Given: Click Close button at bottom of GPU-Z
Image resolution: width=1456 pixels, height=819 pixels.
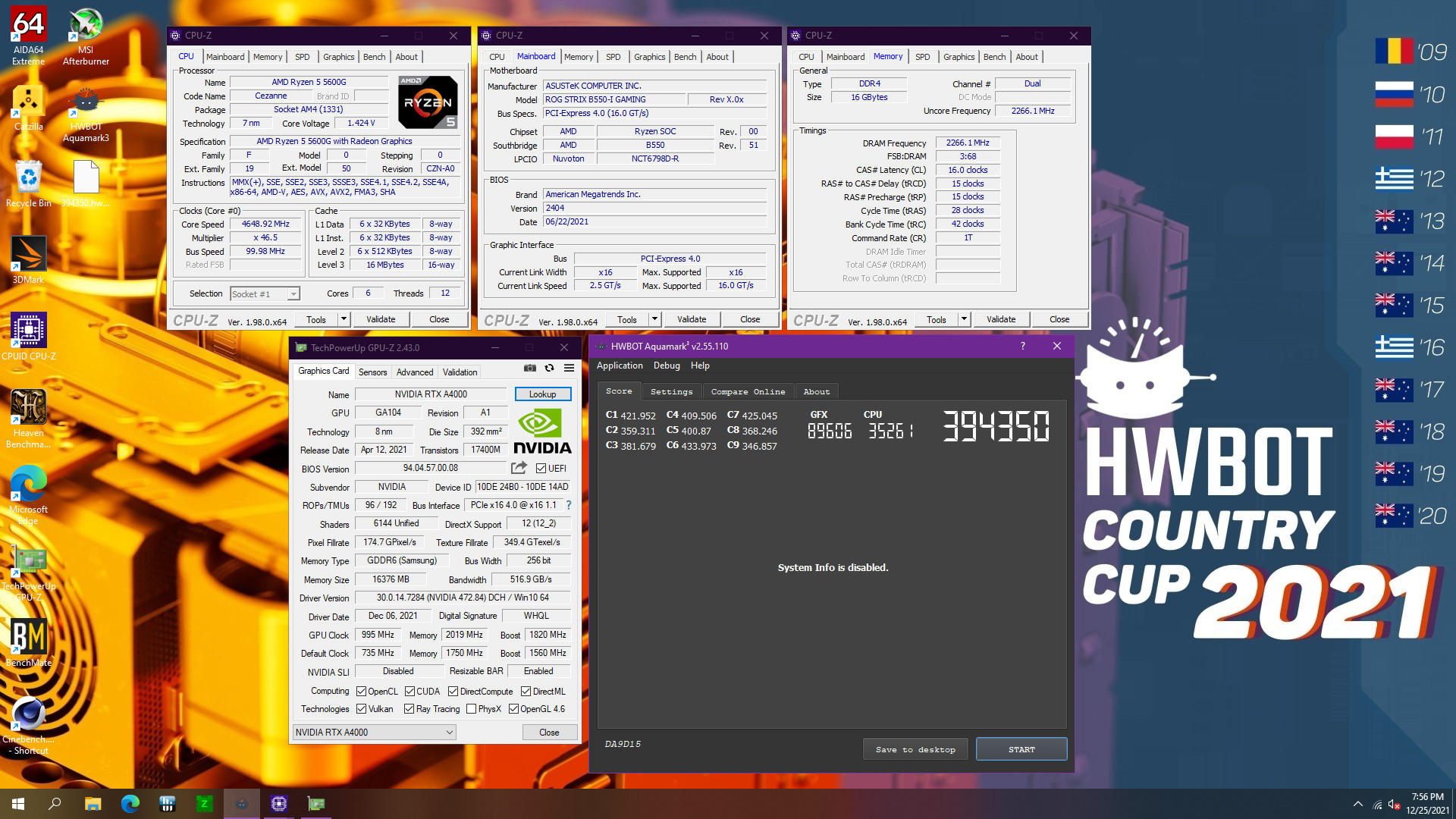Looking at the screenshot, I should 549,733.
